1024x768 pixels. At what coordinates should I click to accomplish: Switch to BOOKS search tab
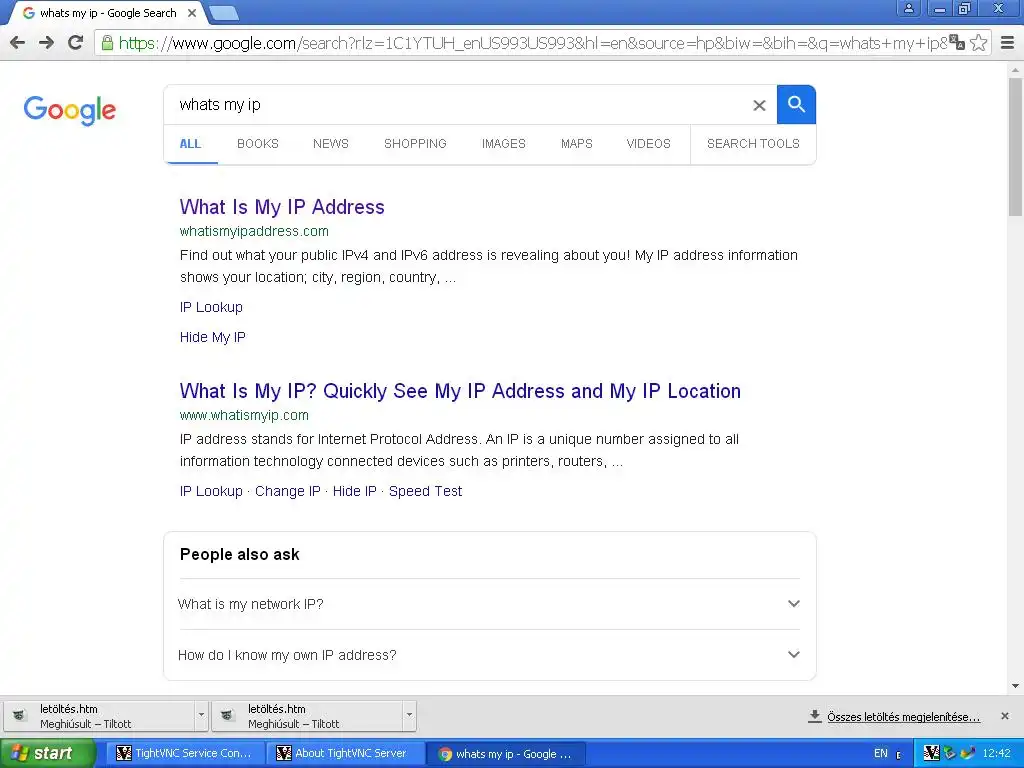(x=258, y=144)
